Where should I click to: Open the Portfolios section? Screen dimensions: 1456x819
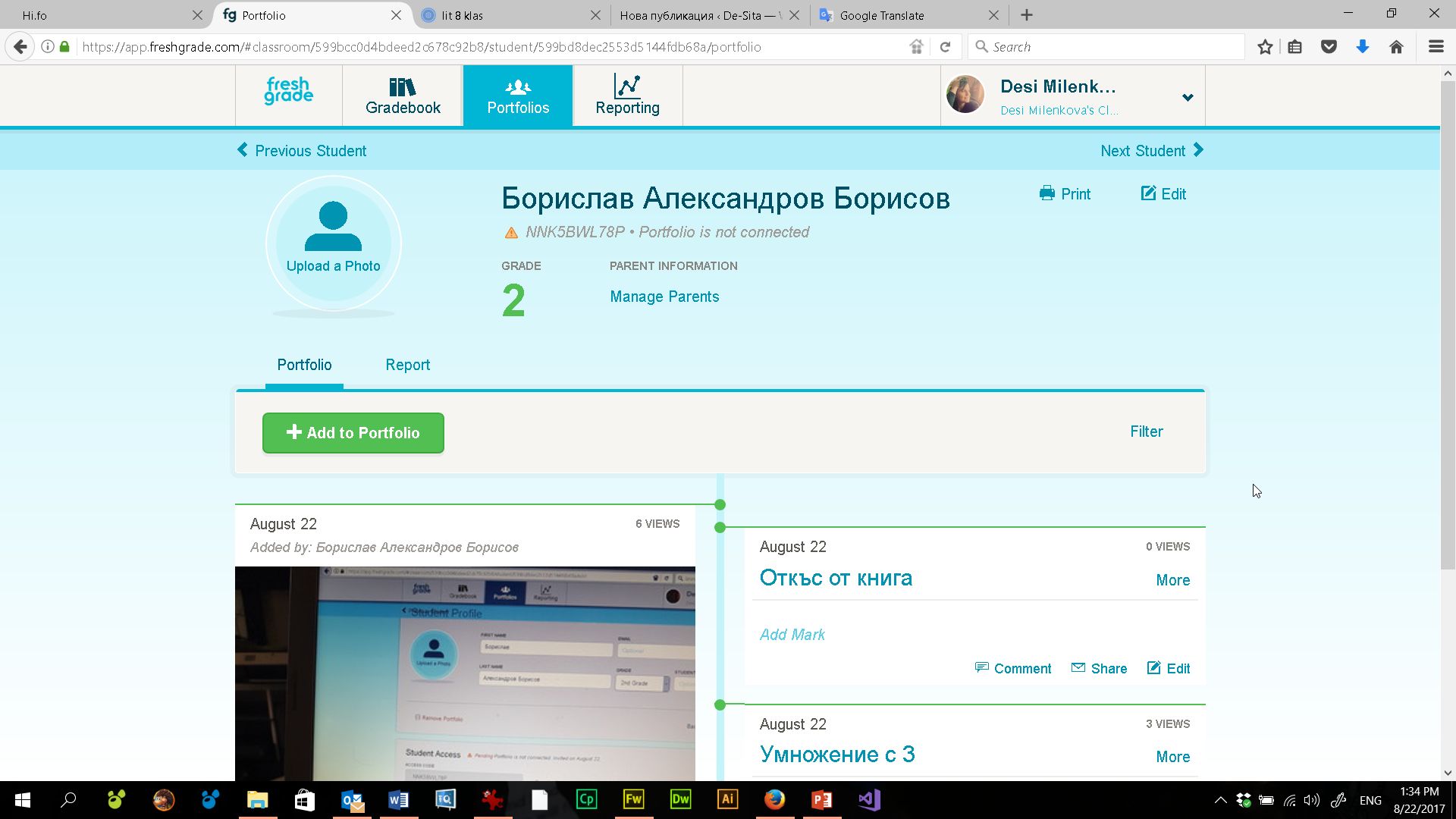point(518,96)
